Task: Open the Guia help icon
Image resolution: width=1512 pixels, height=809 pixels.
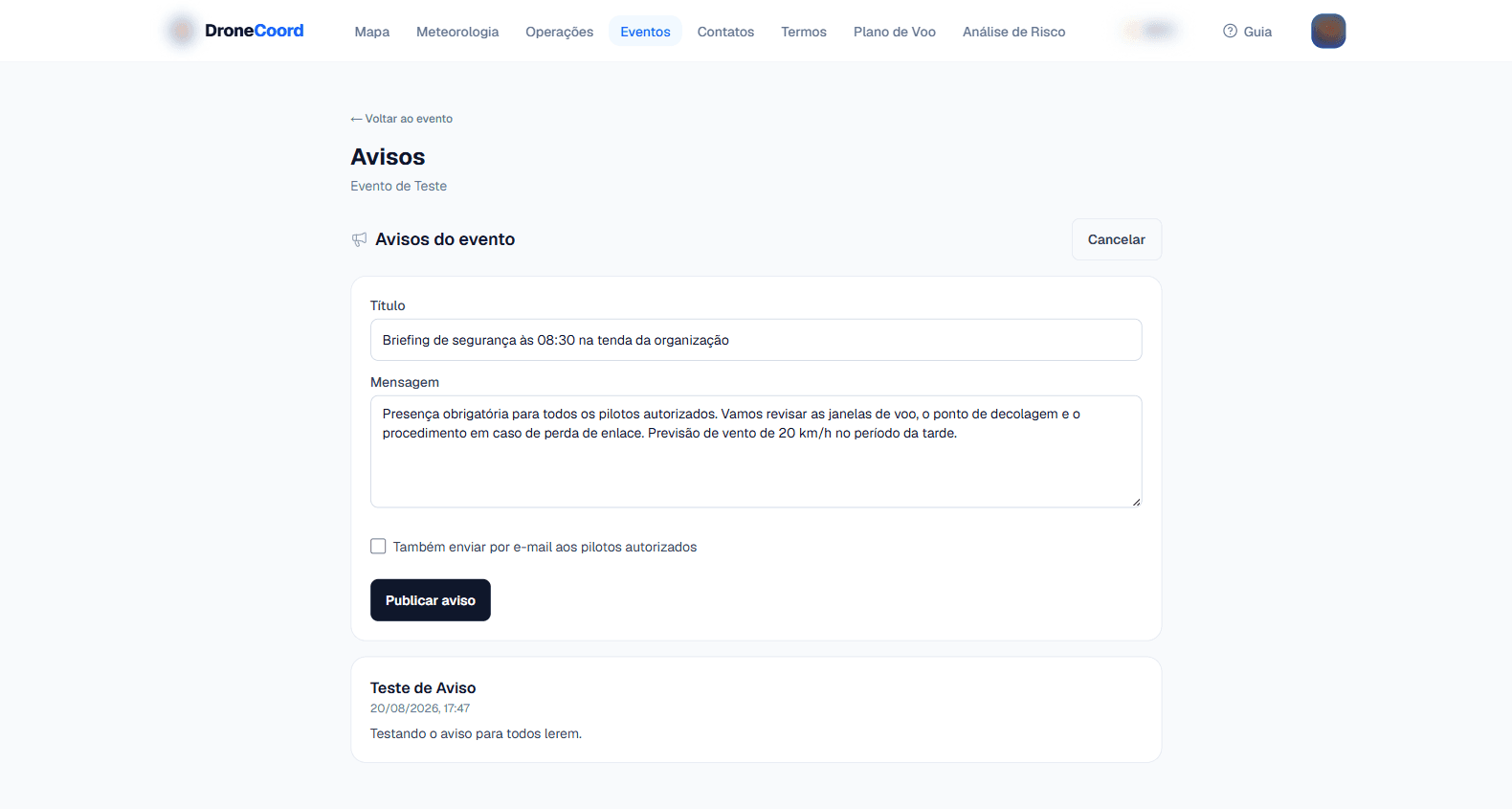Action: tap(1230, 32)
